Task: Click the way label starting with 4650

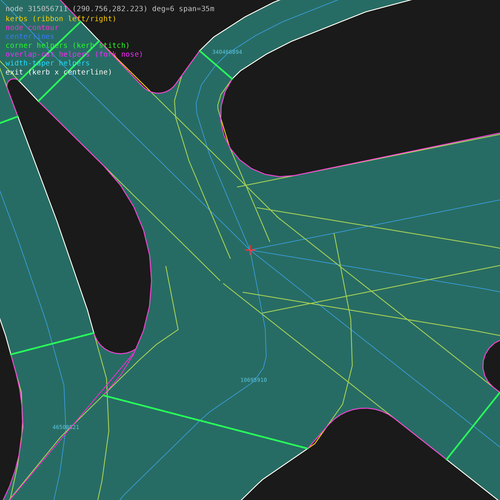Action: coord(66,427)
